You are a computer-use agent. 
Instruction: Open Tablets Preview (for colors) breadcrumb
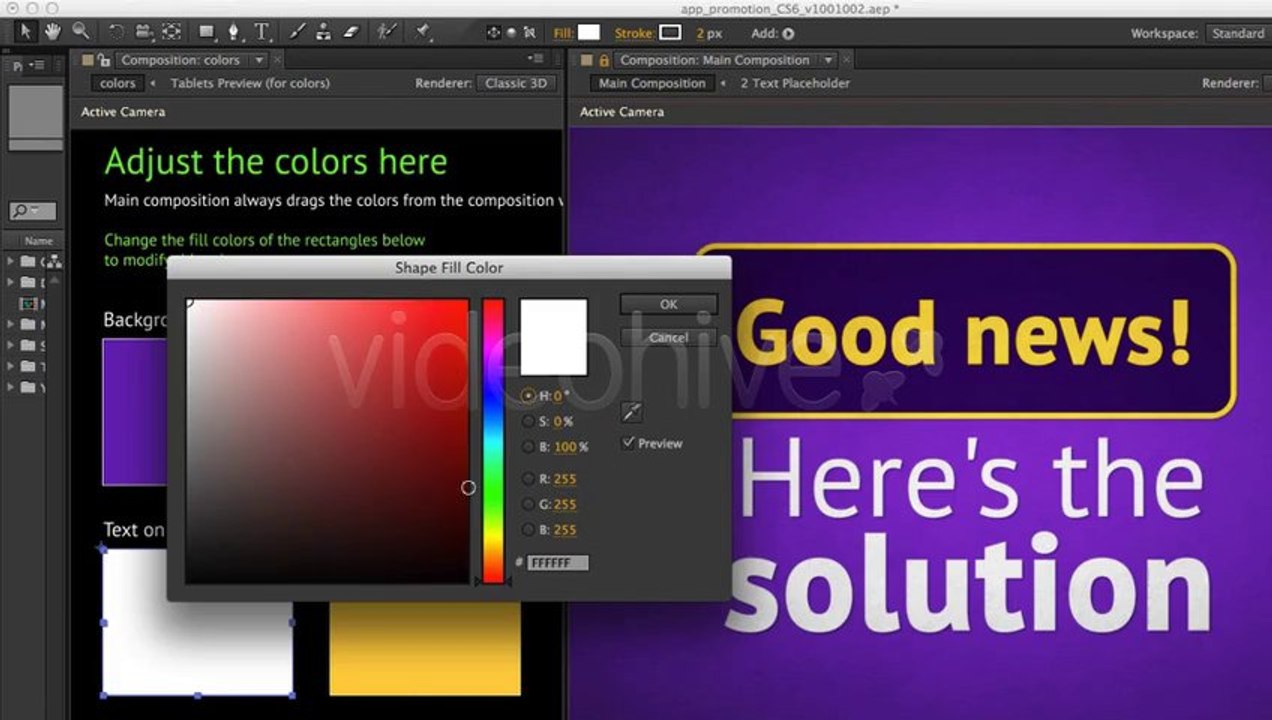pos(250,83)
